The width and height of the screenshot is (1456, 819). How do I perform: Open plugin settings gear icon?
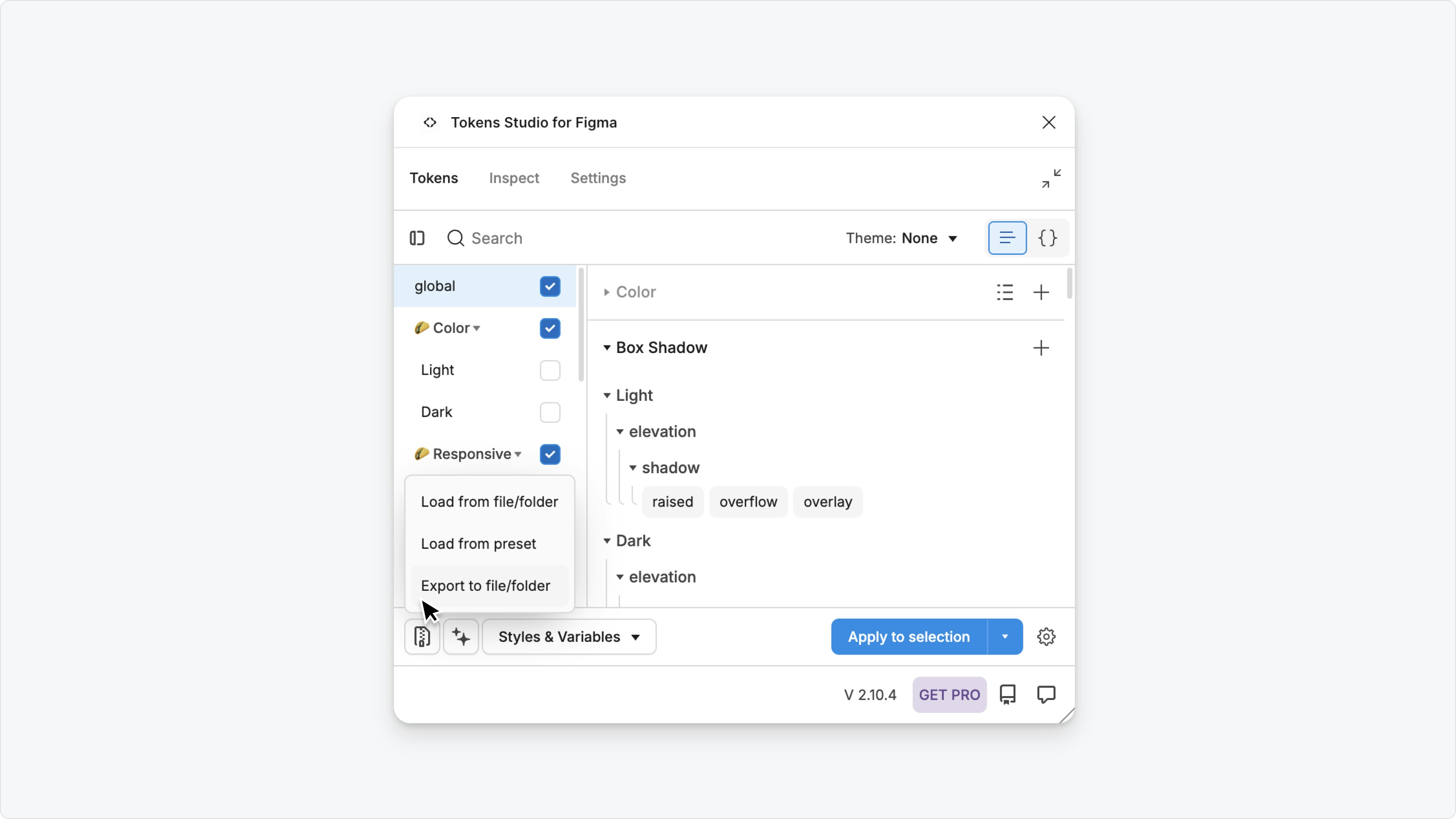pyautogui.click(x=1046, y=637)
